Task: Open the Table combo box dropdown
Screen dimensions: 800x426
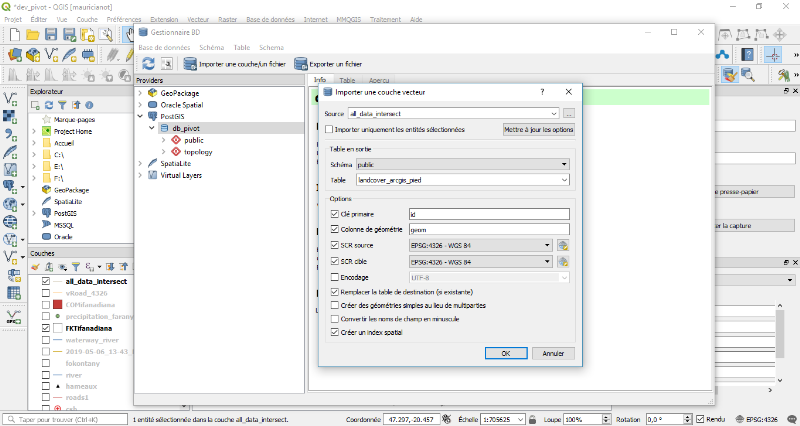Action: [x=565, y=180]
